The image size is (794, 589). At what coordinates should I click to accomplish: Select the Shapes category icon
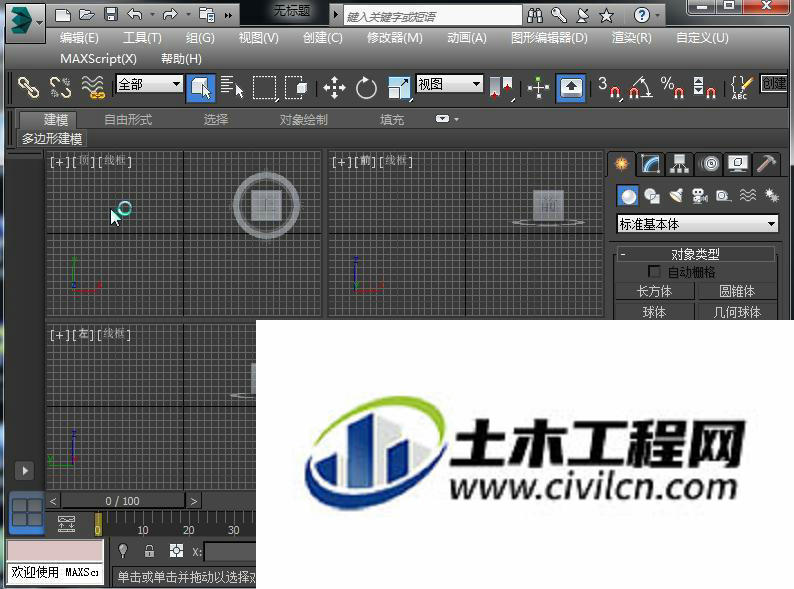click(652, 195)
